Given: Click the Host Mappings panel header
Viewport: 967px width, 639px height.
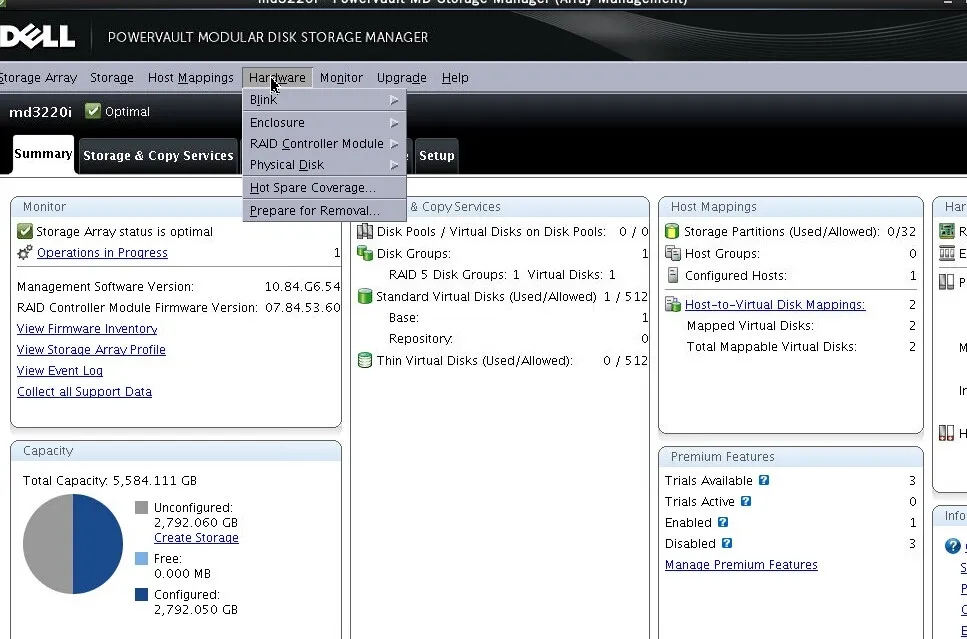Looking at the screenshot, I should click(x=791, y=207).
